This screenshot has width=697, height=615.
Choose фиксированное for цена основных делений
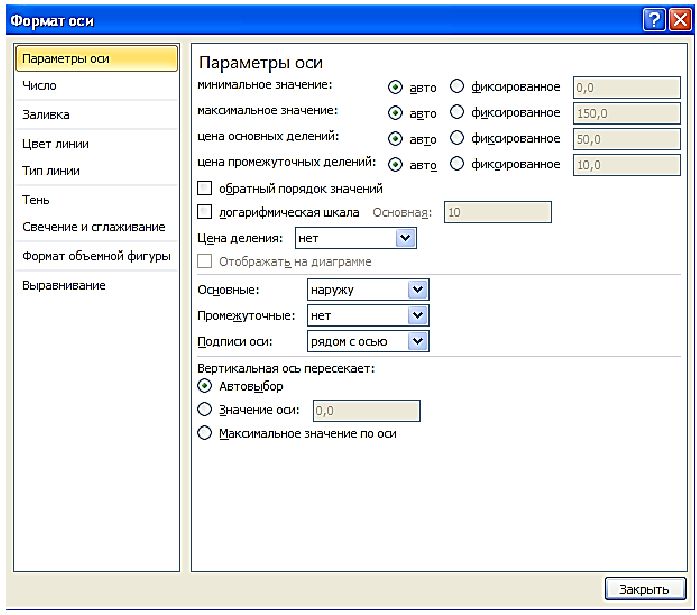[457, 138]
